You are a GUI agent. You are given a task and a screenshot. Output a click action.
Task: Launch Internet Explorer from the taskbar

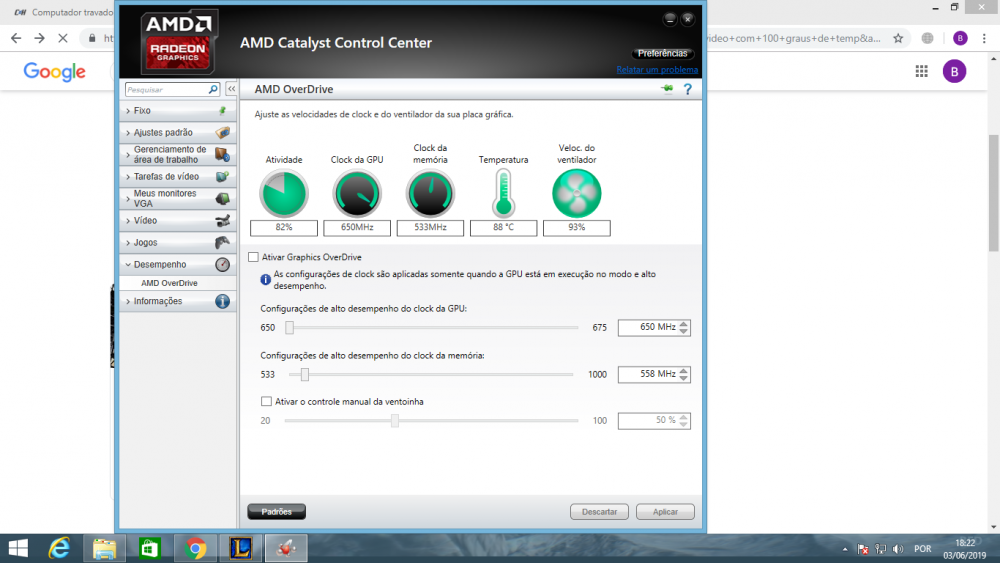pyautogui.click(x=59, y=548)
